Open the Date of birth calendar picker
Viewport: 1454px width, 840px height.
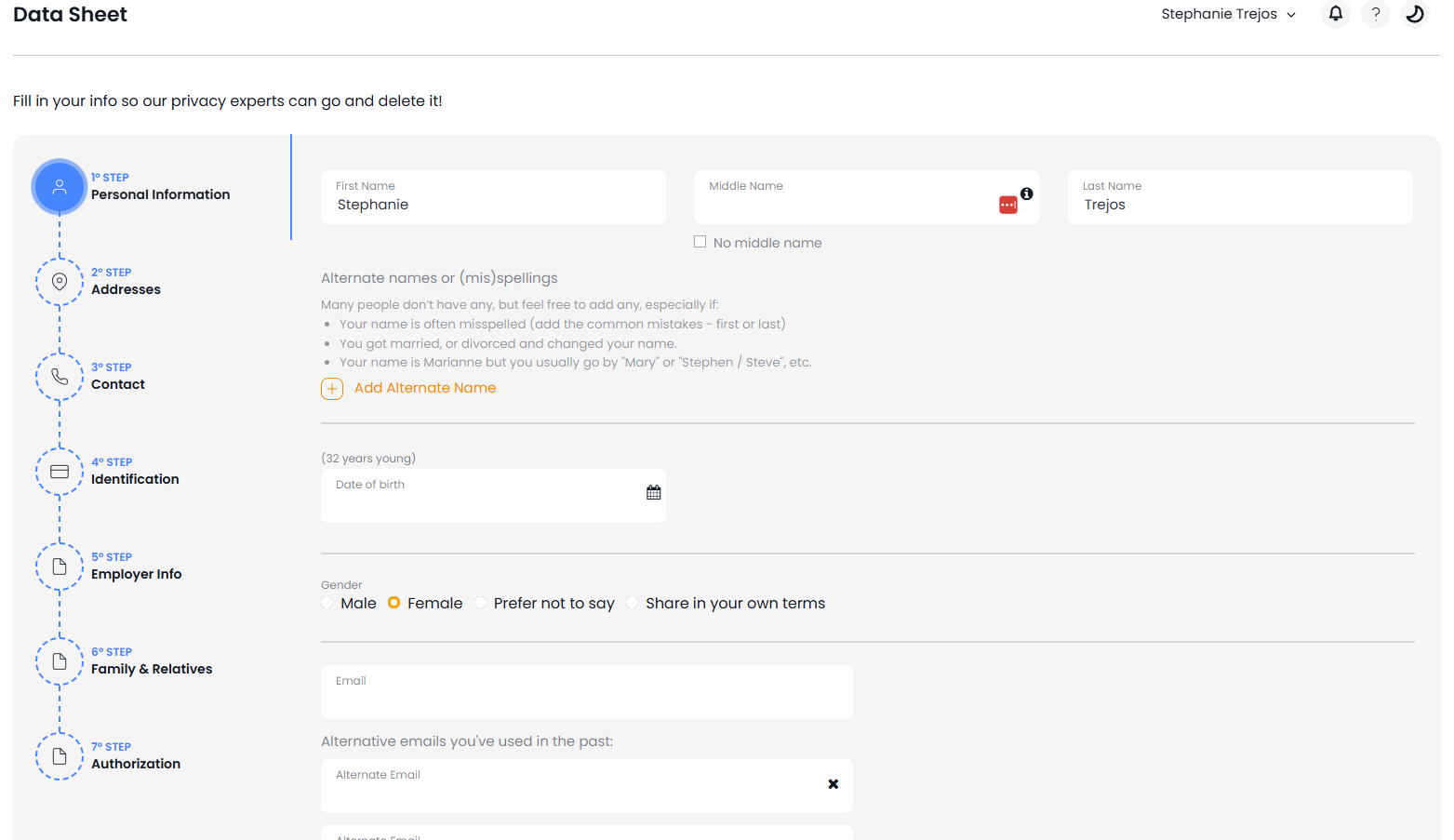pos(652,491)
